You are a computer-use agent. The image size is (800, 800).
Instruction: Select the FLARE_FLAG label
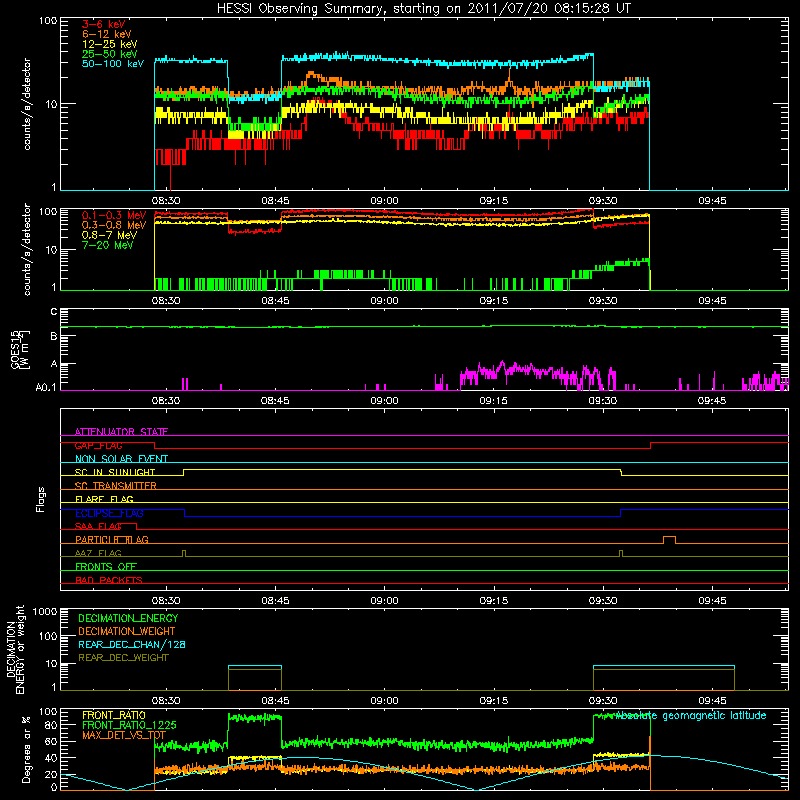(x=104, y=499)
